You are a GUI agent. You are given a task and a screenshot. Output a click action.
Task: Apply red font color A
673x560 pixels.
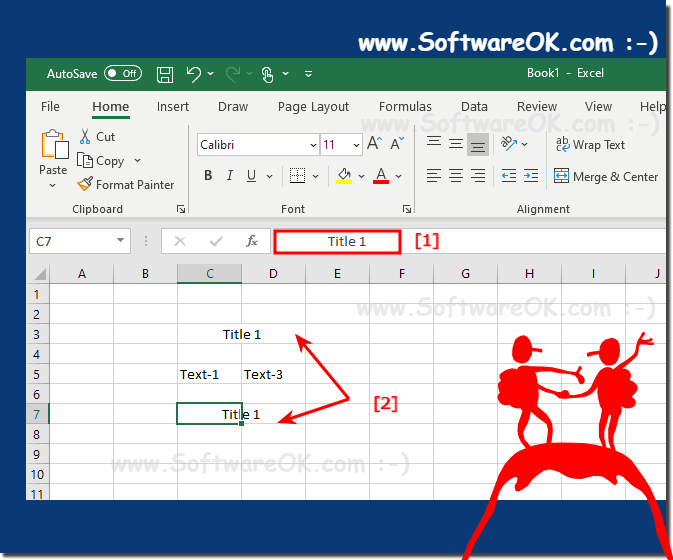pos(381,176)
